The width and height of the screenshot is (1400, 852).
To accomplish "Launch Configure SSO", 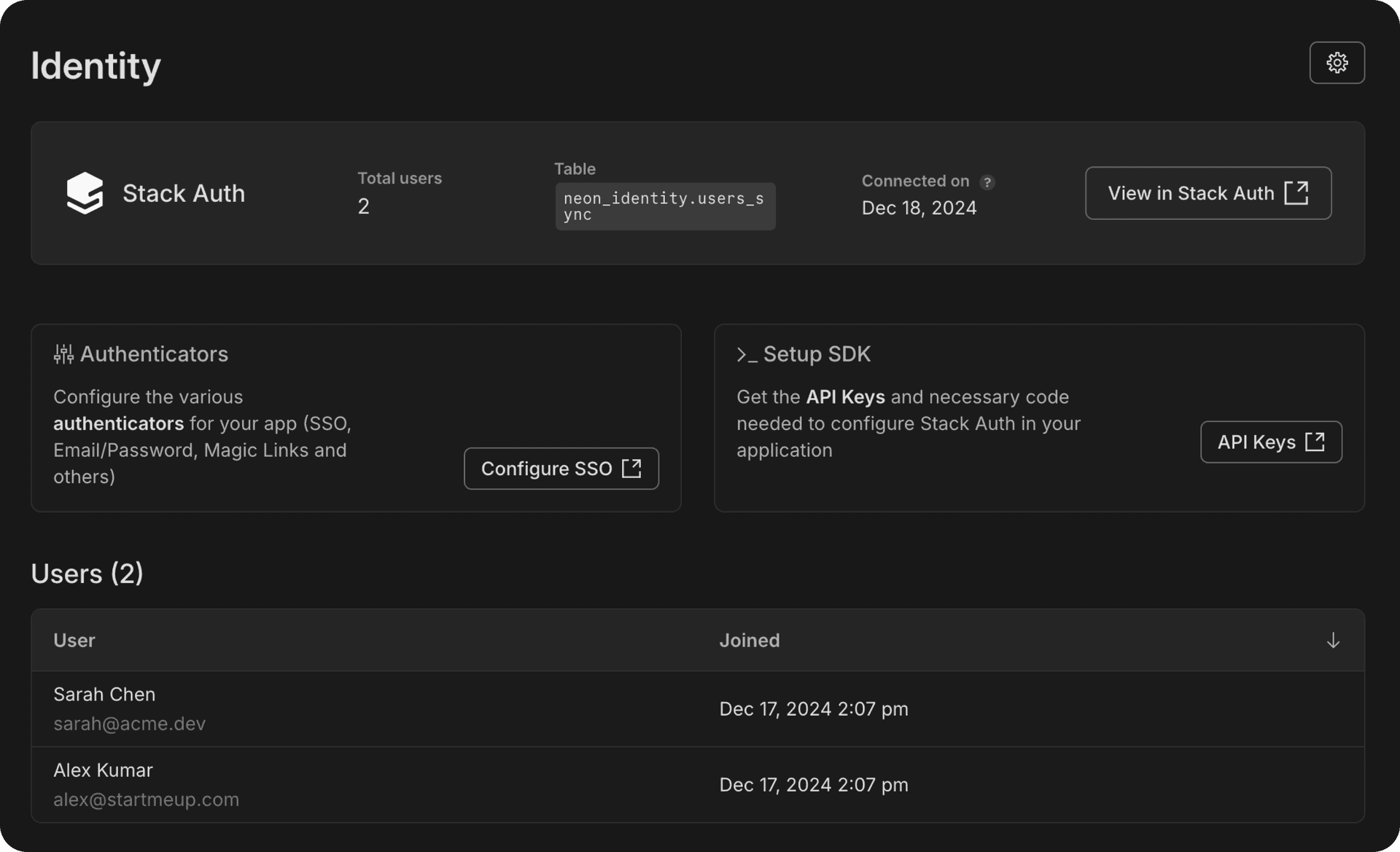I will coord(561,468).
